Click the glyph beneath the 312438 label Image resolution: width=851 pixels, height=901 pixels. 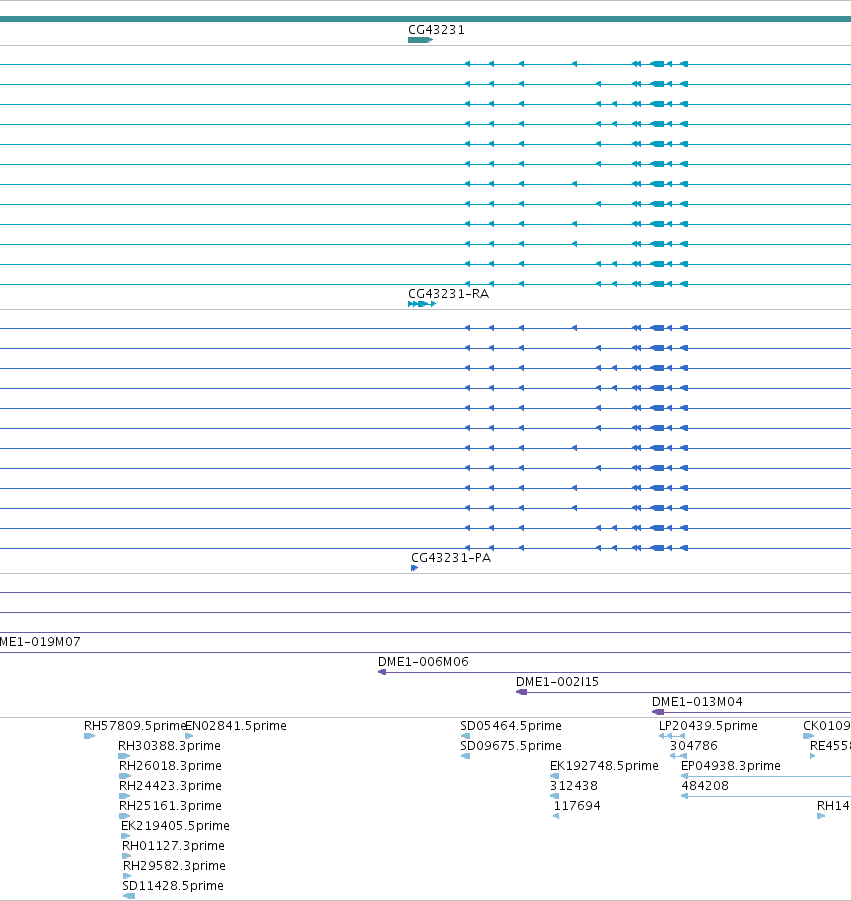(555, 796)
